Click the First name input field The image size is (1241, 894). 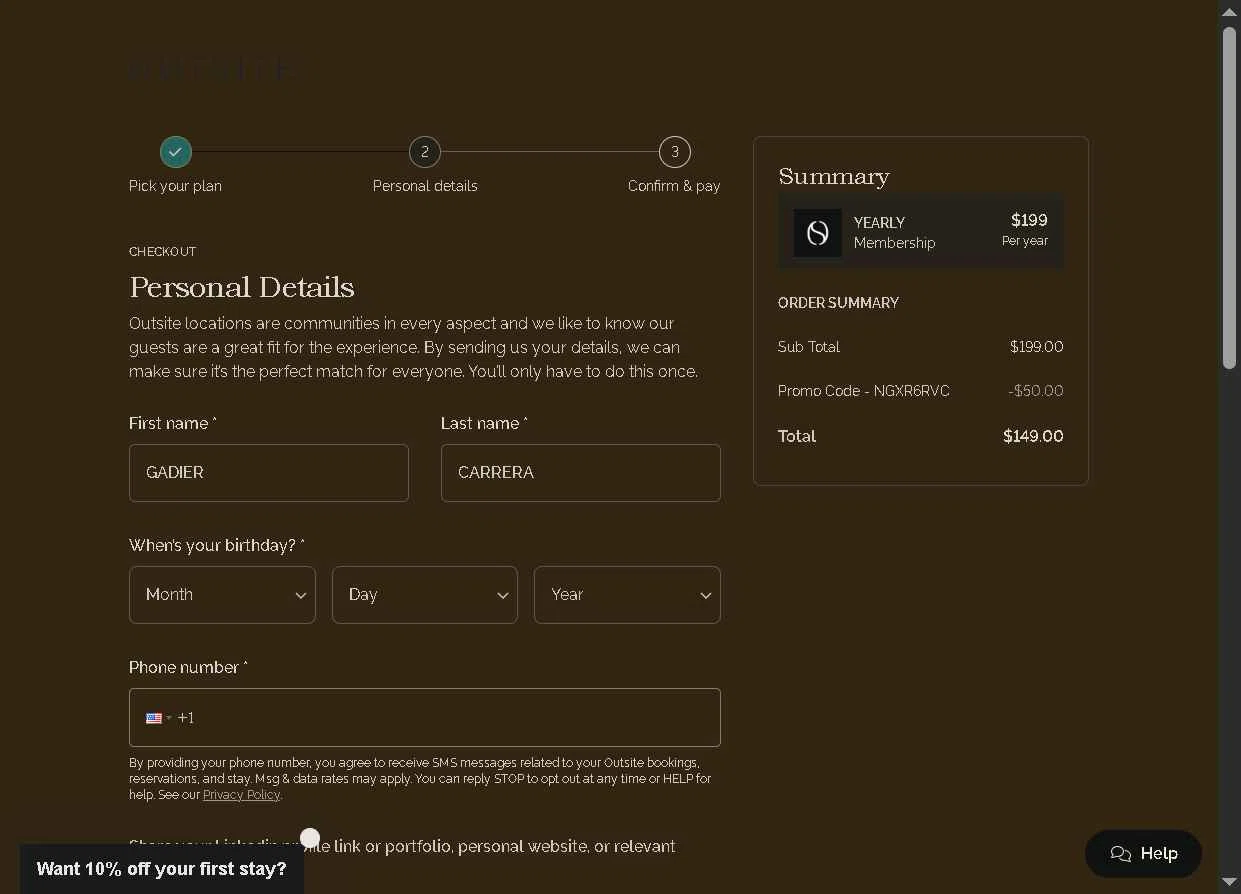pyautogui.click(x=269, y=473)
